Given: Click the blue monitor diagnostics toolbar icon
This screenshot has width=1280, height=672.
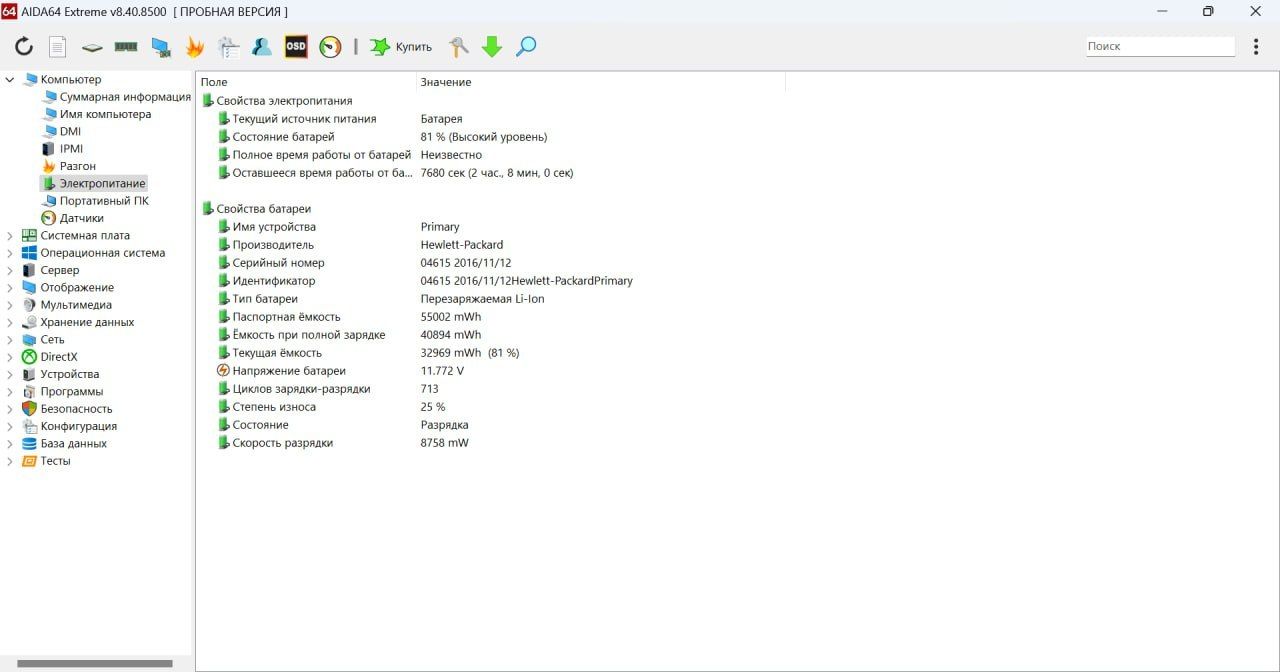Looking at the screenshot, I should tap(160, 46).
